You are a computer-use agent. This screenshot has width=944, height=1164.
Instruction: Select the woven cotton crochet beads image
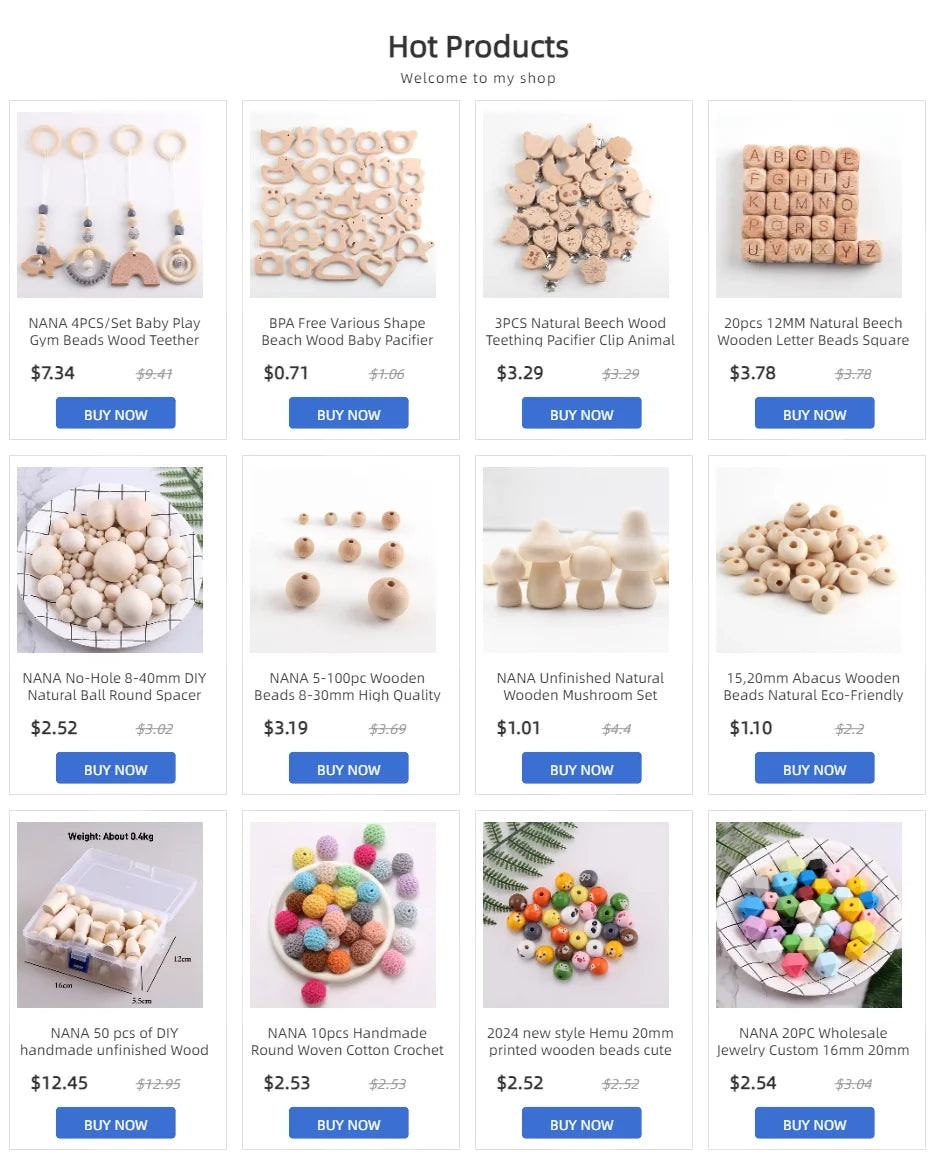pyautogui.click(x=343, y=915)
